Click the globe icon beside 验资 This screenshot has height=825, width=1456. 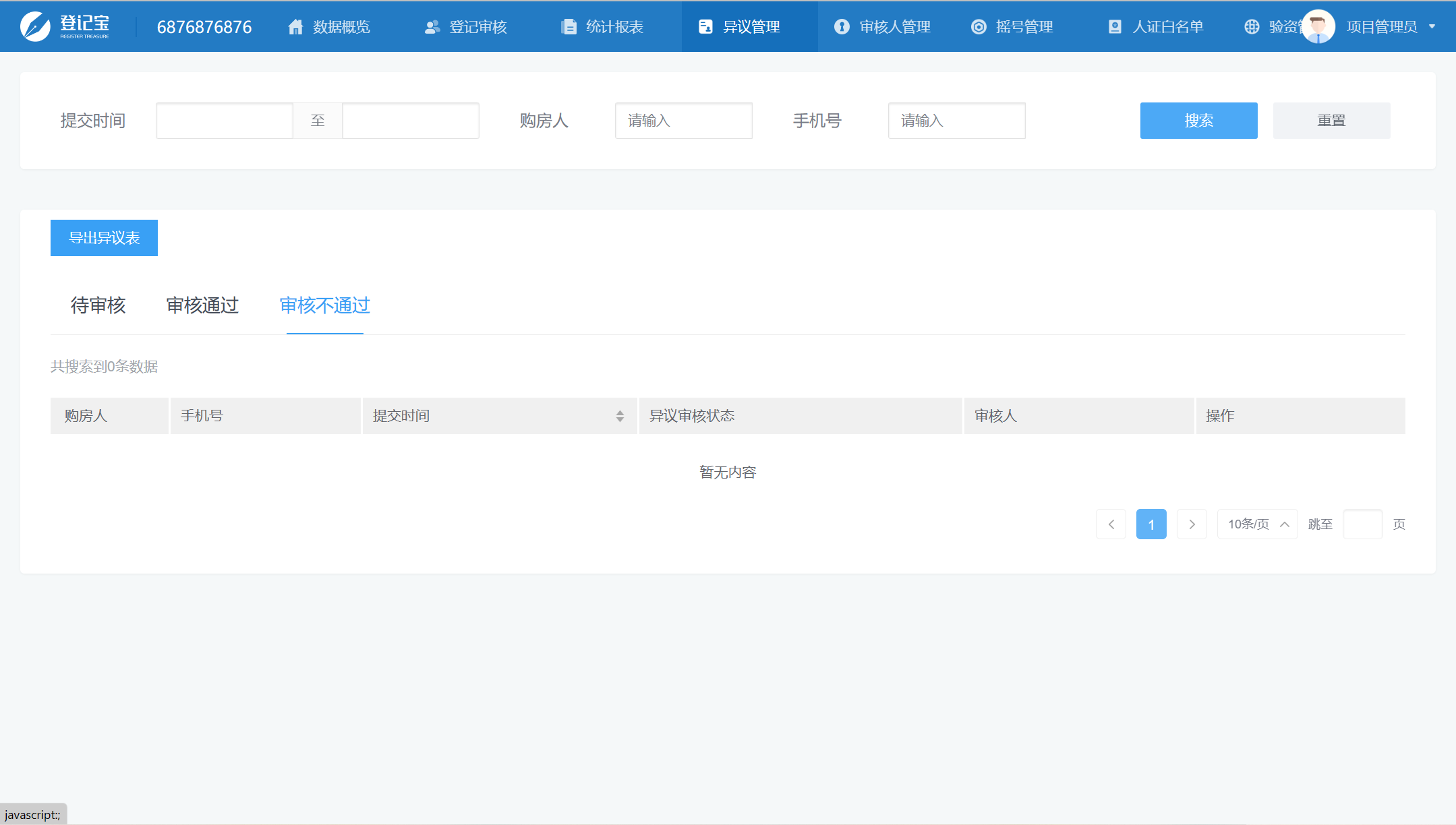point(1252,27)
